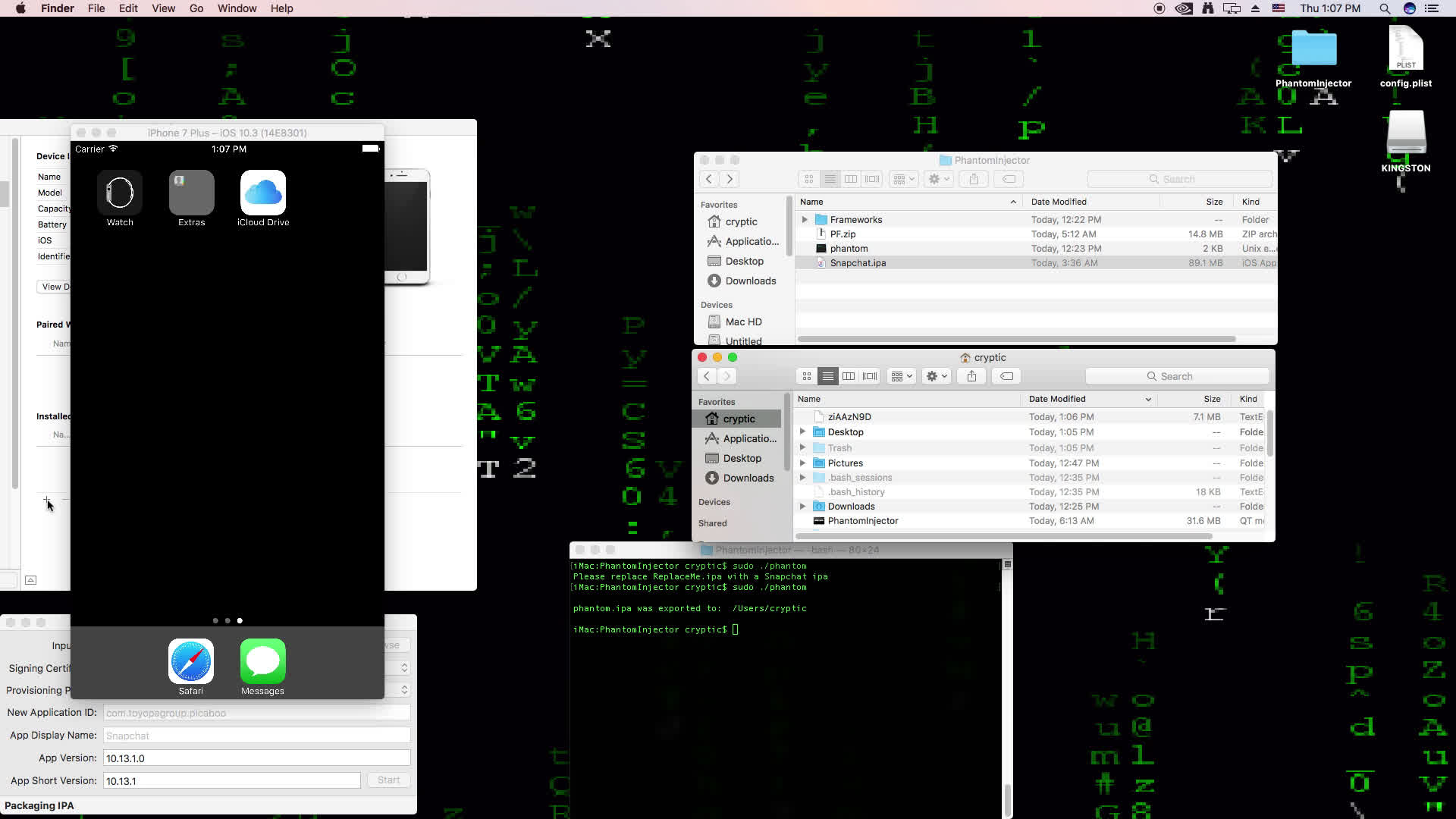Open the Arrange items dropdown in cryptic window
The width and height of the screenshot is (1456, 819).
point(902,376)
